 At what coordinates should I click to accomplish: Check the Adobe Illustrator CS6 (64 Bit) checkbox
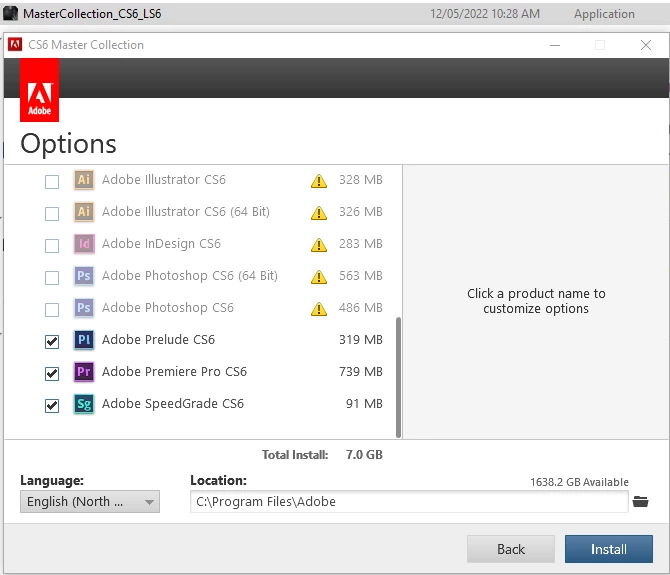point(52,214)
